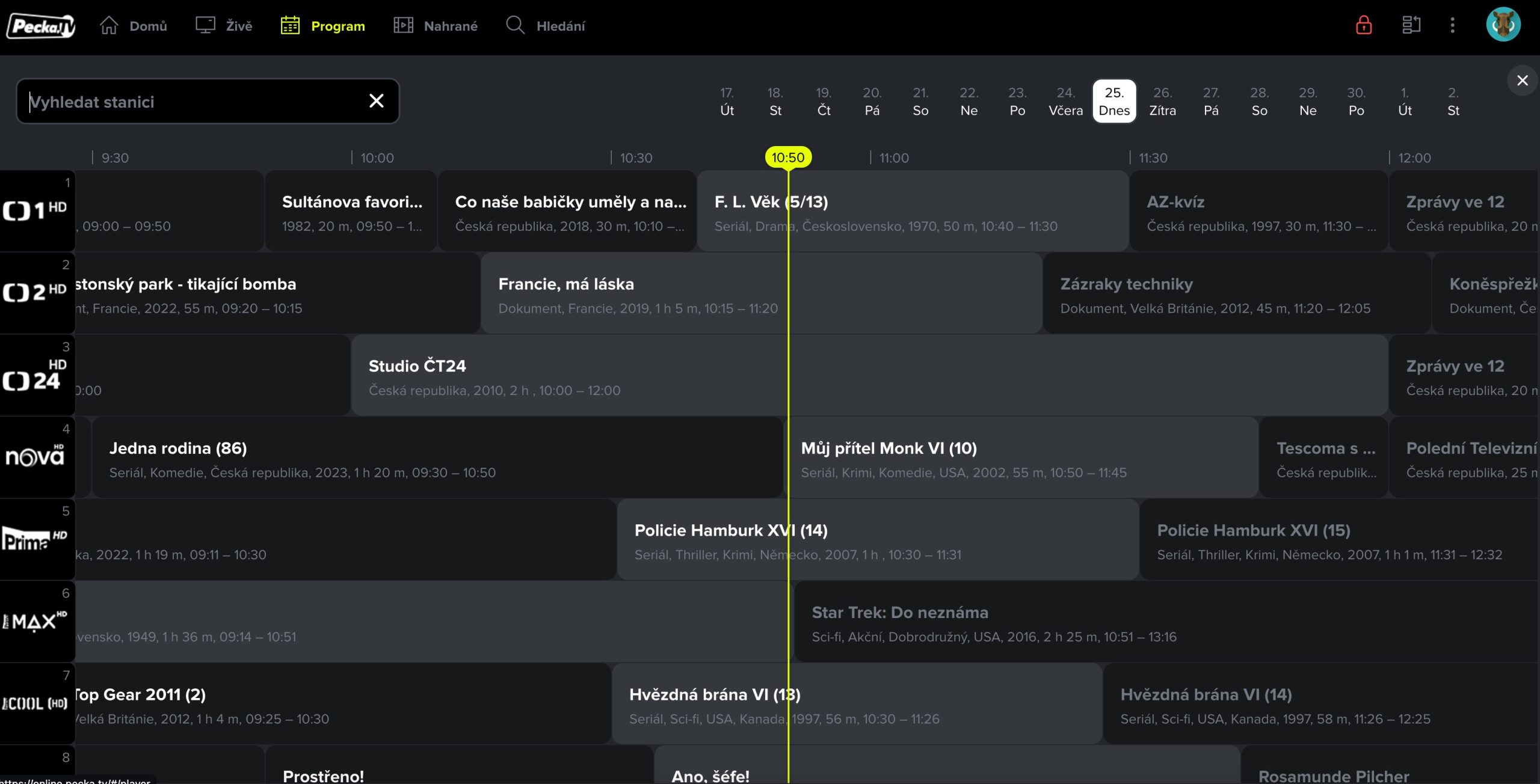Open Hvězdná brána VI (14)
This screenshot has height=784, width=1540.
1322,703
